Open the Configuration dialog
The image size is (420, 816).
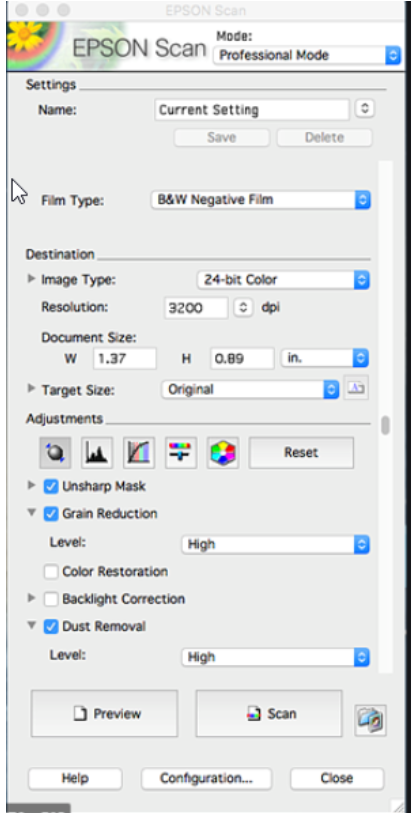pos(207,779)
